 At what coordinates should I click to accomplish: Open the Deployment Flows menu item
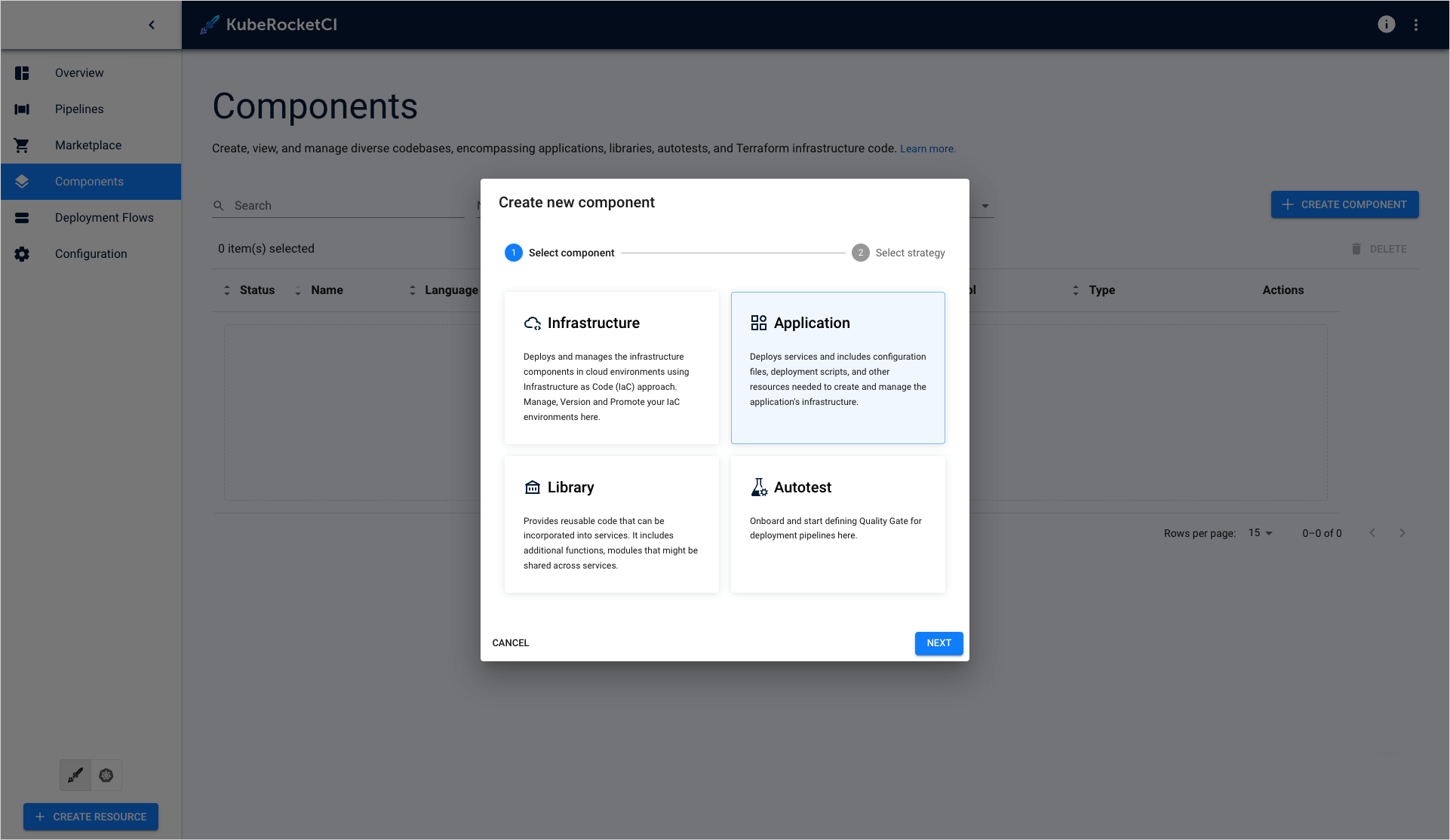tap(105, 217)
